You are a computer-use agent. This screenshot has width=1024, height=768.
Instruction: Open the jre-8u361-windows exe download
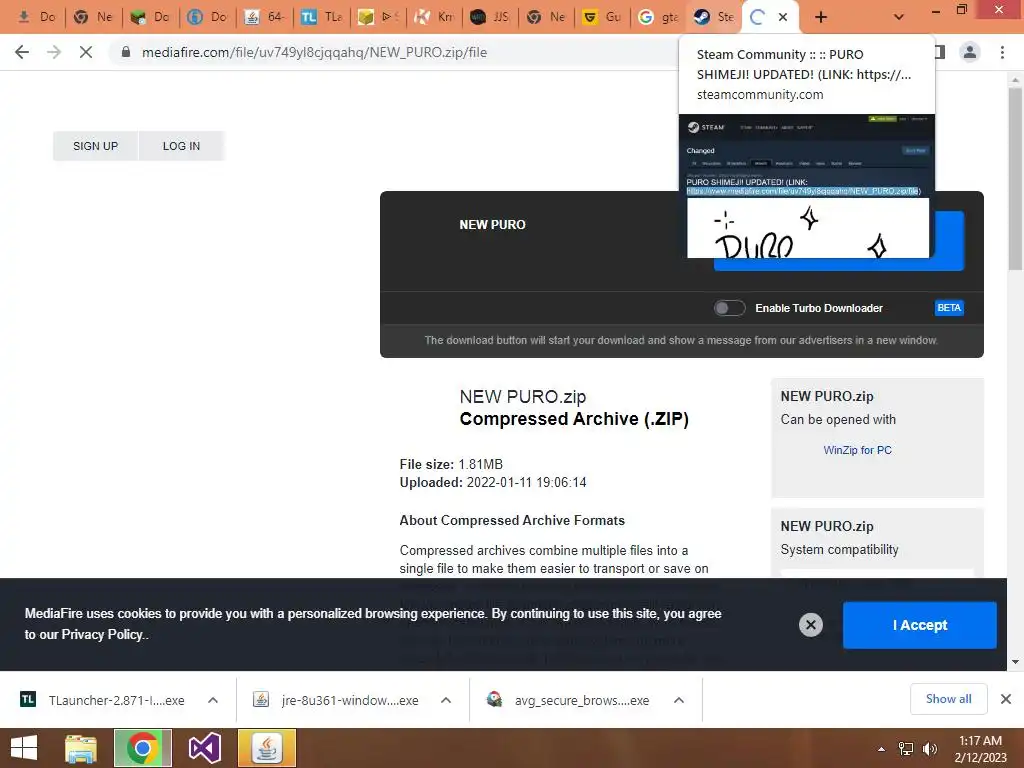pyautogui.click(x=338, y=700)
